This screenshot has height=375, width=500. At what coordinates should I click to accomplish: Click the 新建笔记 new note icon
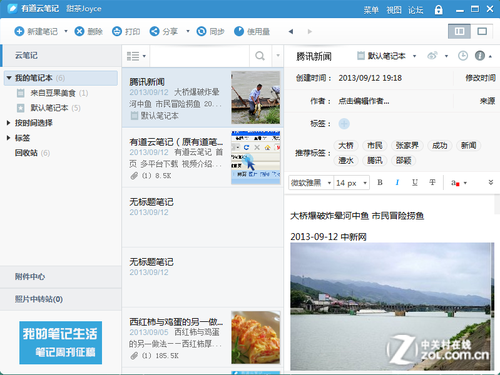tap(19, 31)
